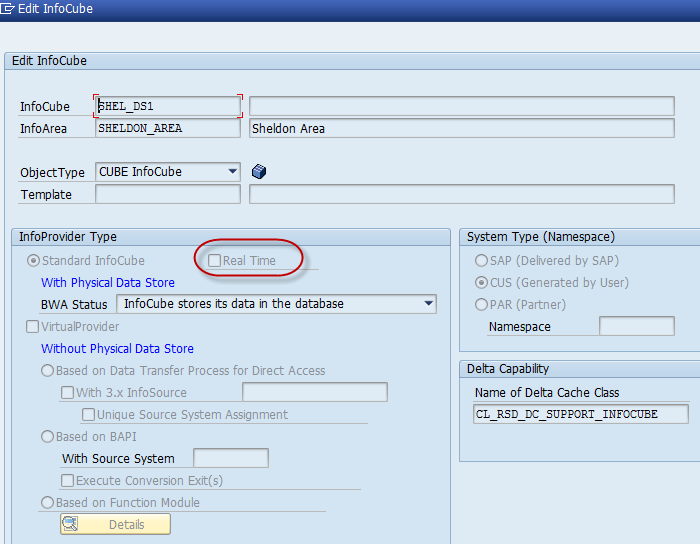Viewport: 700px width, 544px height.
Task: Click the InfoProvider Type group header
Action: (67, 237)
